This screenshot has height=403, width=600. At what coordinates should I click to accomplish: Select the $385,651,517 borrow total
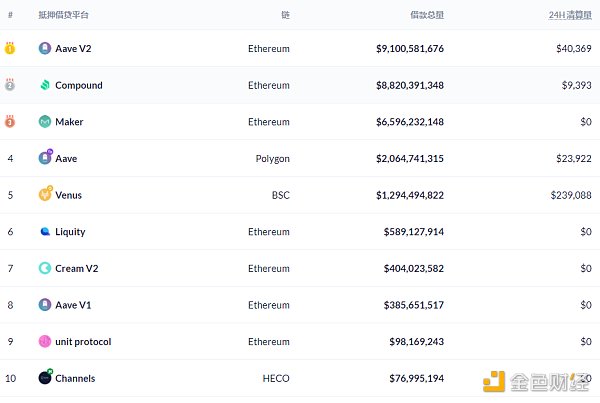(414, 305)
